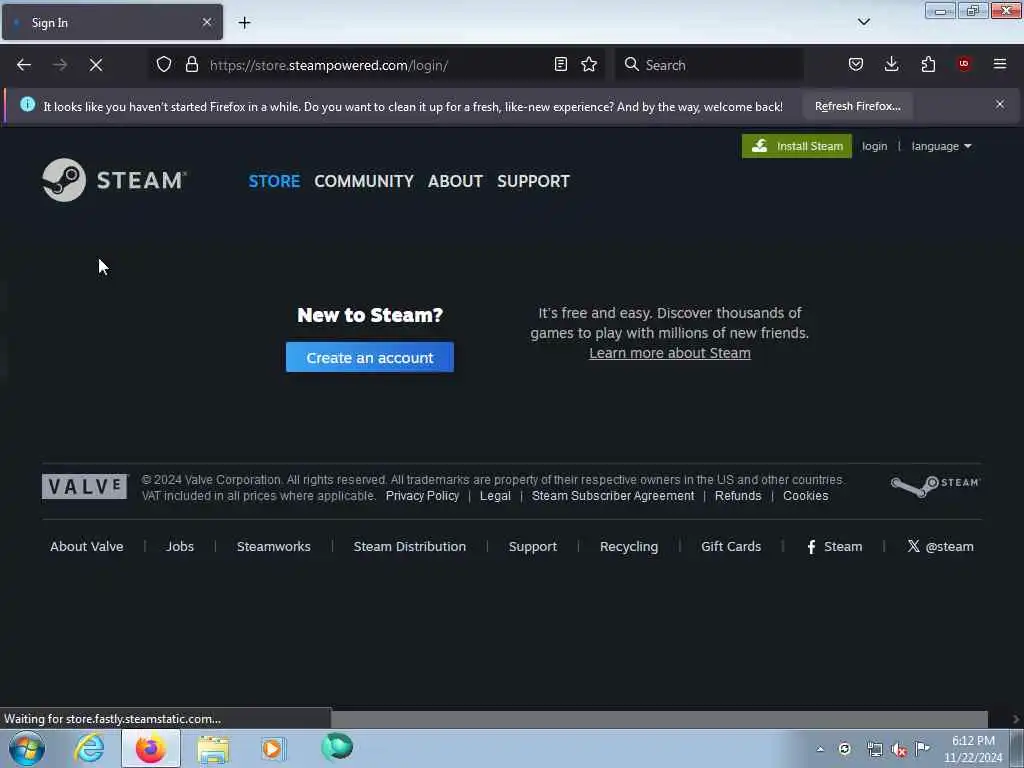1024x768 pixels.
Task: Open the Cookies footer link
Action: [806, 496]
